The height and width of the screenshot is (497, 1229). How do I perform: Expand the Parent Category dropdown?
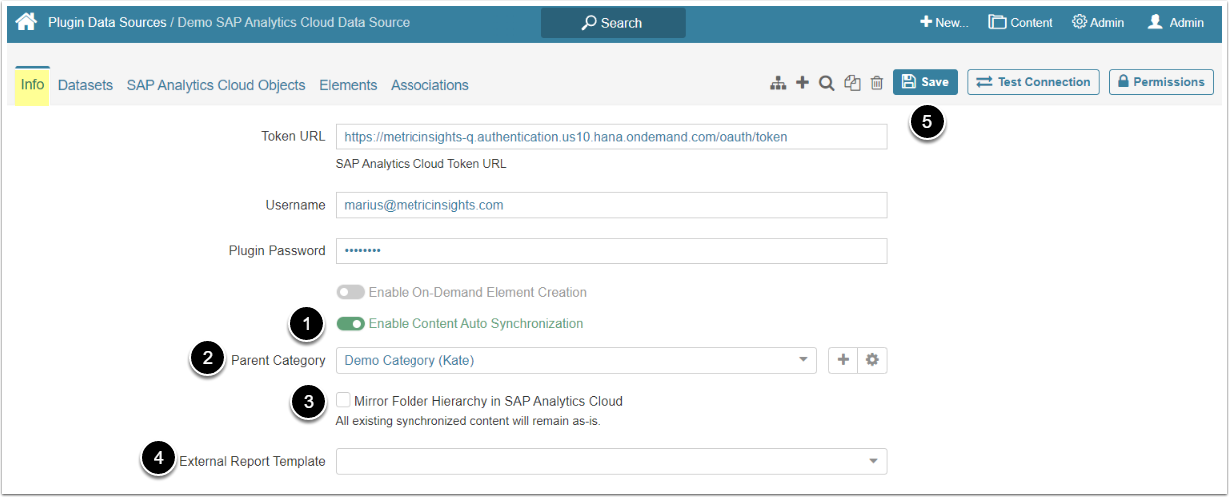point(802,360)
